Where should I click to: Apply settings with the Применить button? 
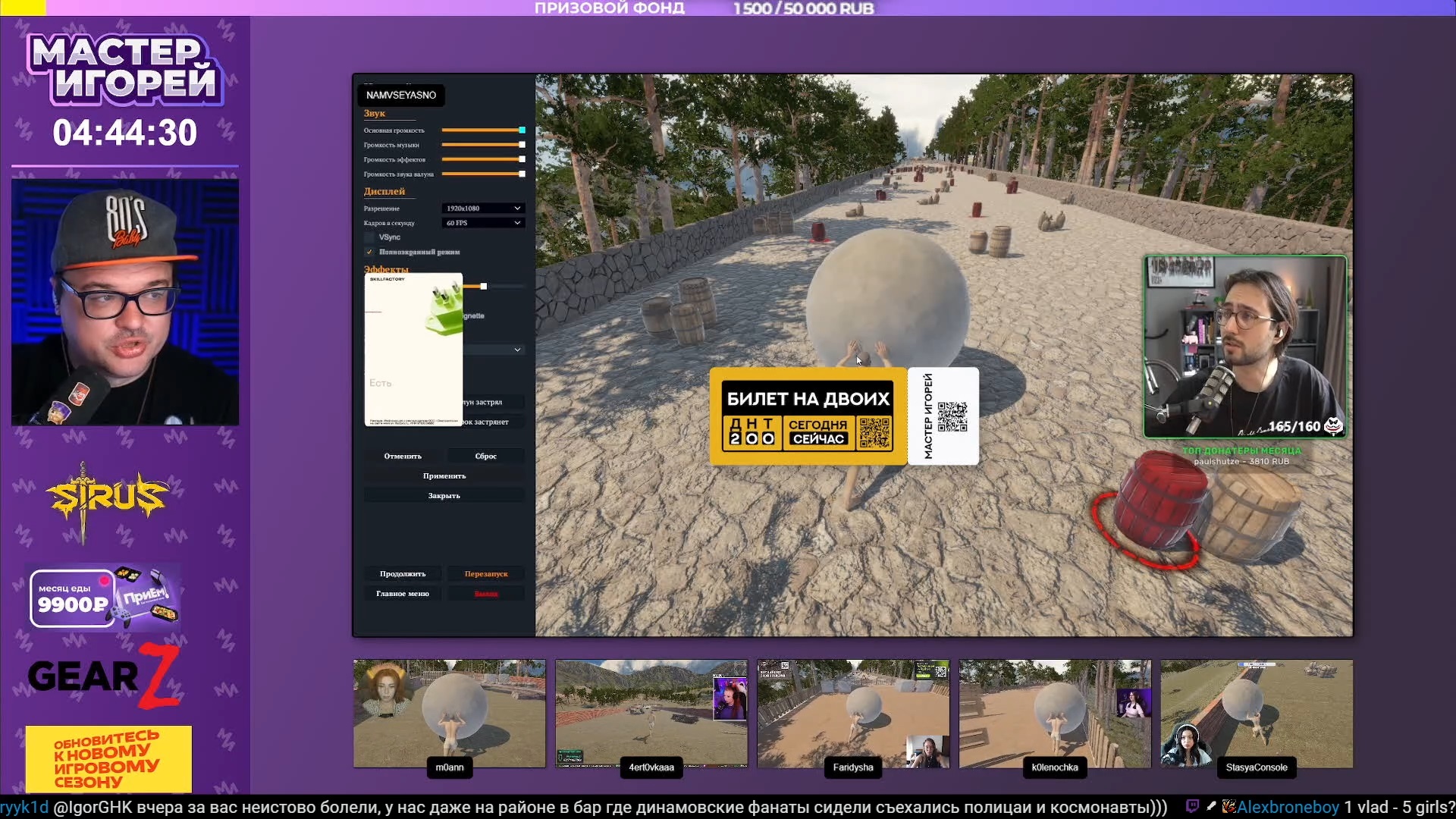pos(444,475)
